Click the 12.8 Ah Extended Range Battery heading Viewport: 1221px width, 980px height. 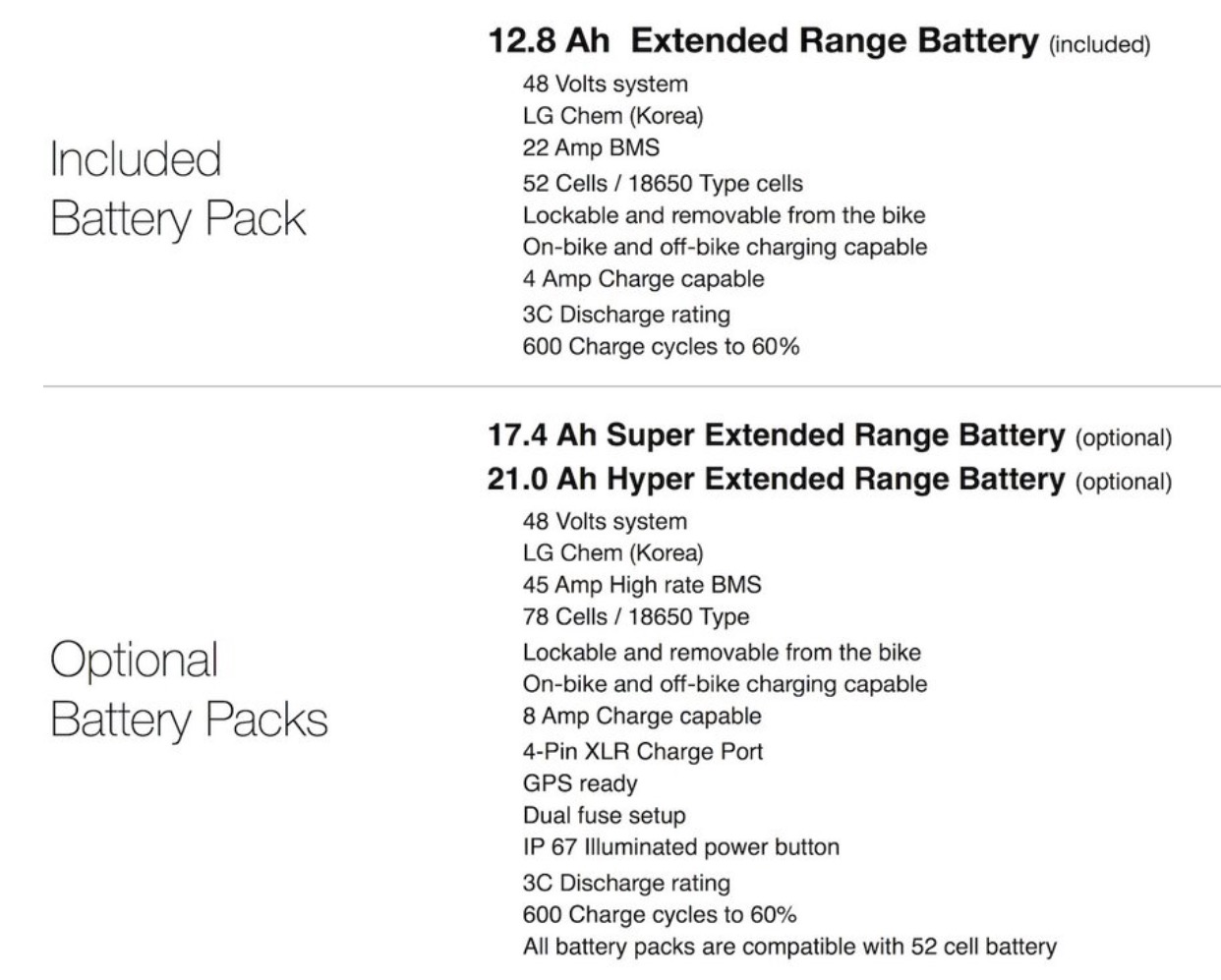click(763, 41)
